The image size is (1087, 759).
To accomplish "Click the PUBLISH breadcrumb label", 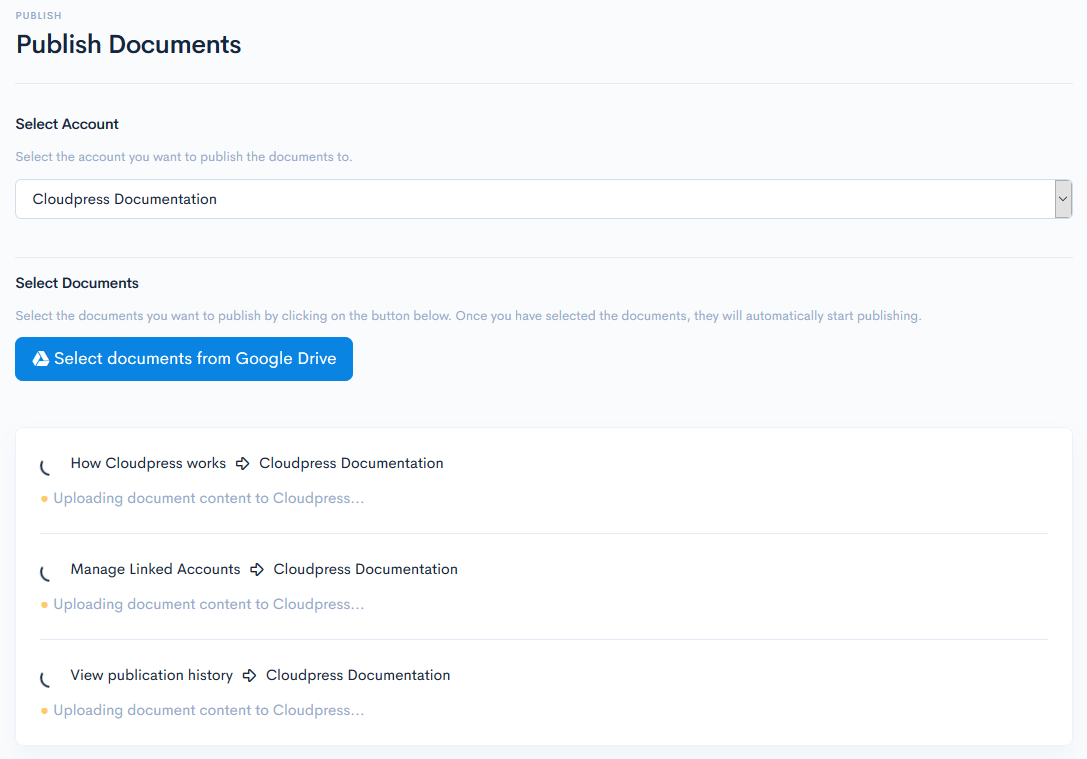I will [x=39, y=15].
